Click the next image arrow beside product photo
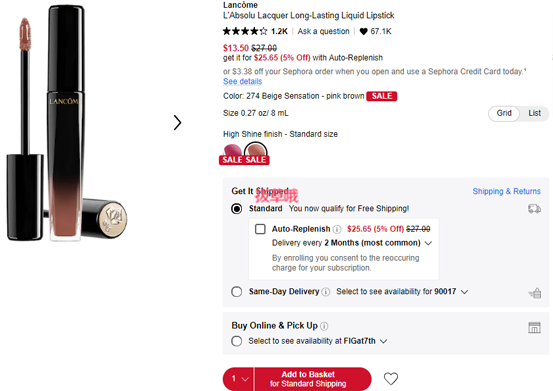The width and height of the screenshot is (553, 391). tap(177, 123)
